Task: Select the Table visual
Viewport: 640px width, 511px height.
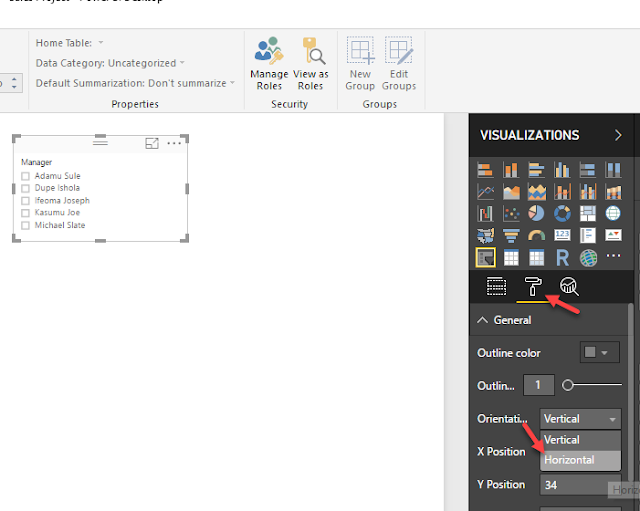Action: coord(511,258)
